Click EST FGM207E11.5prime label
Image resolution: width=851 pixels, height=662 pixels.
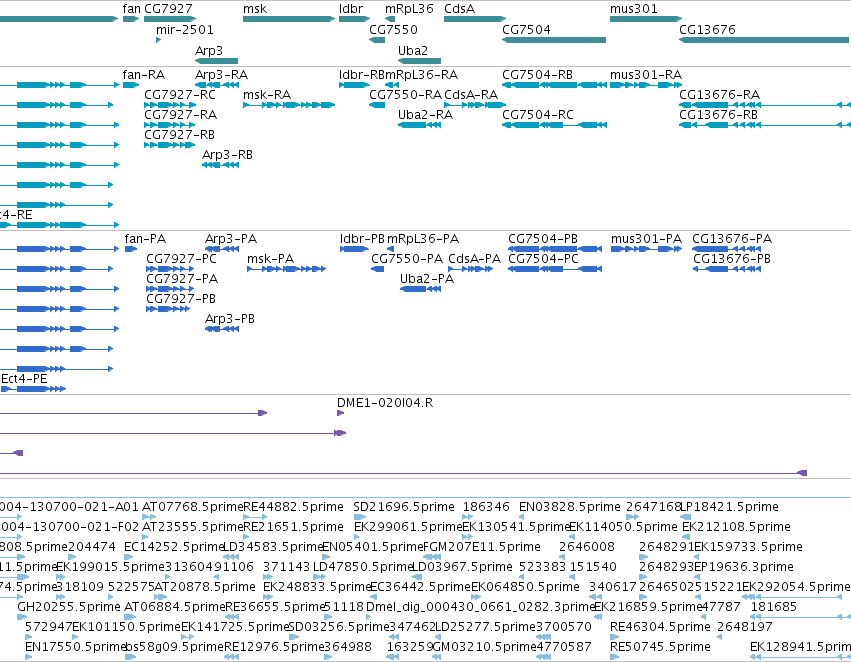(x=482, y=547)
